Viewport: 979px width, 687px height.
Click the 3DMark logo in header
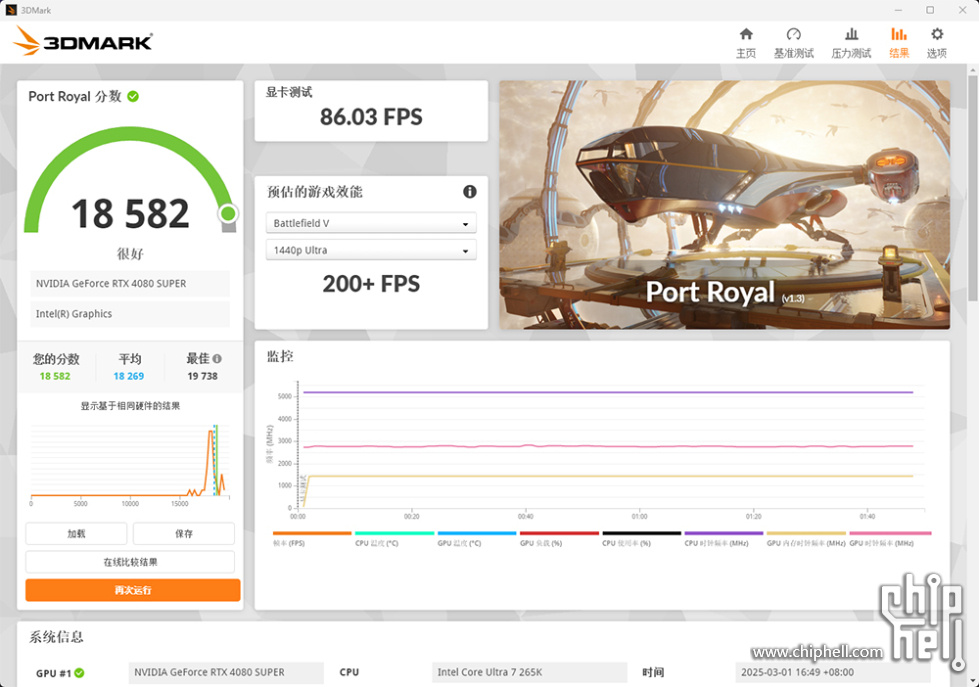[x=82, y=41]
